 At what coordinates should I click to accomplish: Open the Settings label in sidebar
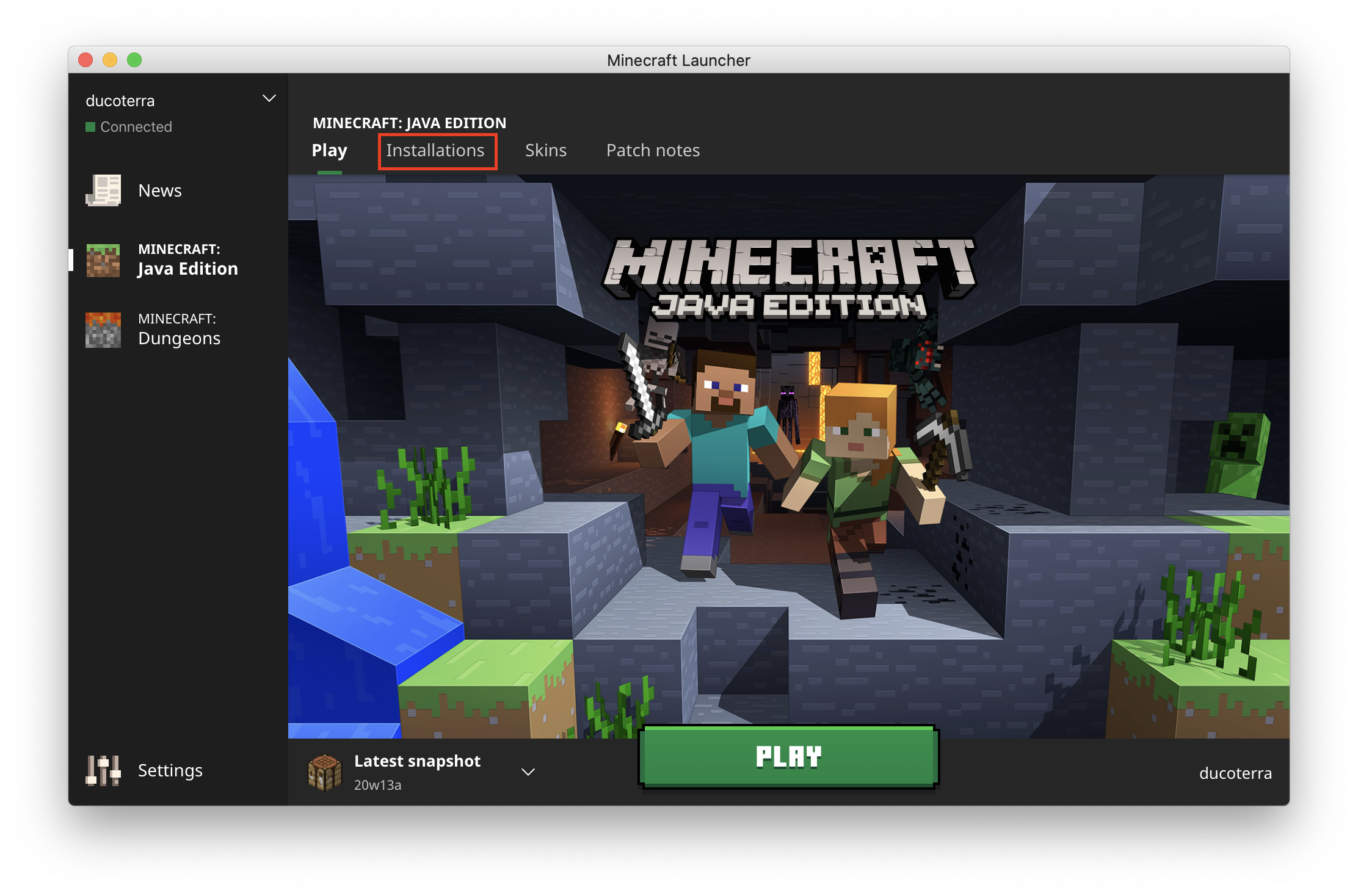point(170,770)
